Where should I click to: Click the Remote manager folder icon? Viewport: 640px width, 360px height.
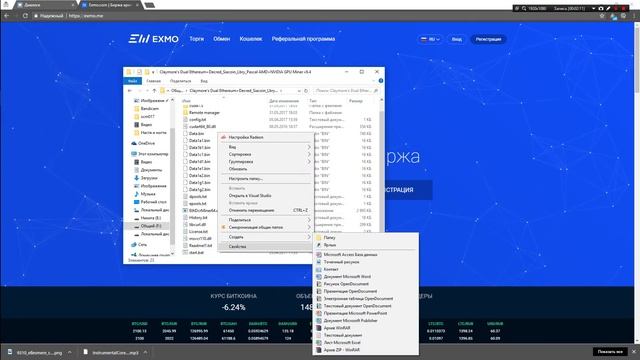click(x=185, y=112)
